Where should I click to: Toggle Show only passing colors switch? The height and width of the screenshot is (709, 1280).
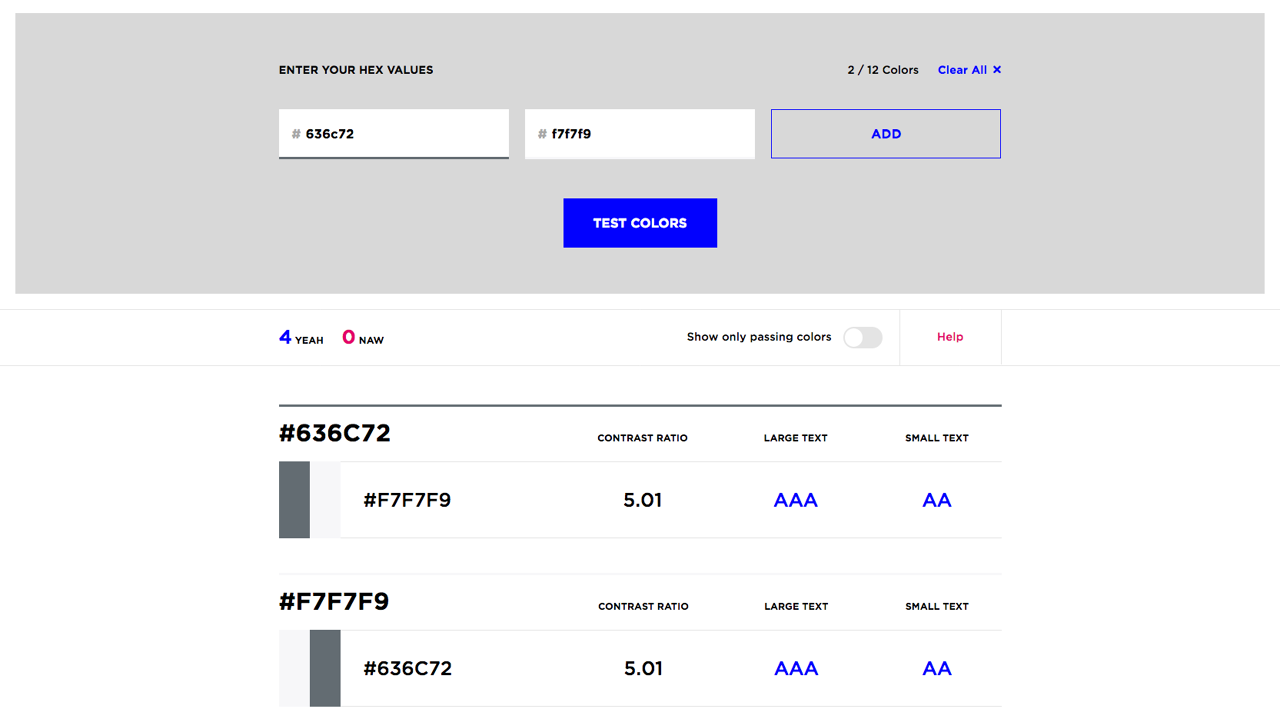tap(862, 337)
